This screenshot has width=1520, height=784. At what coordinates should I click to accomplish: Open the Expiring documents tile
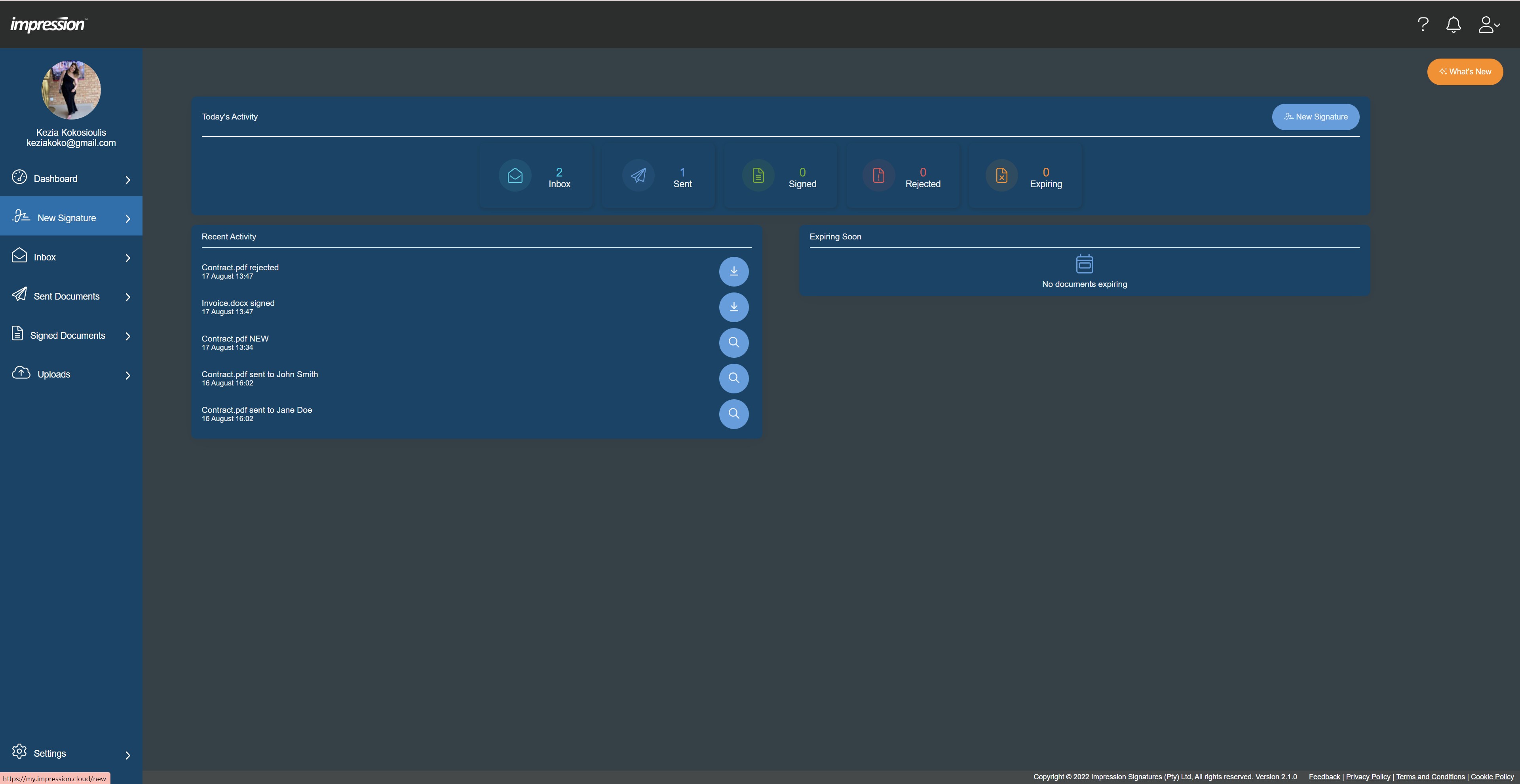1026,177
